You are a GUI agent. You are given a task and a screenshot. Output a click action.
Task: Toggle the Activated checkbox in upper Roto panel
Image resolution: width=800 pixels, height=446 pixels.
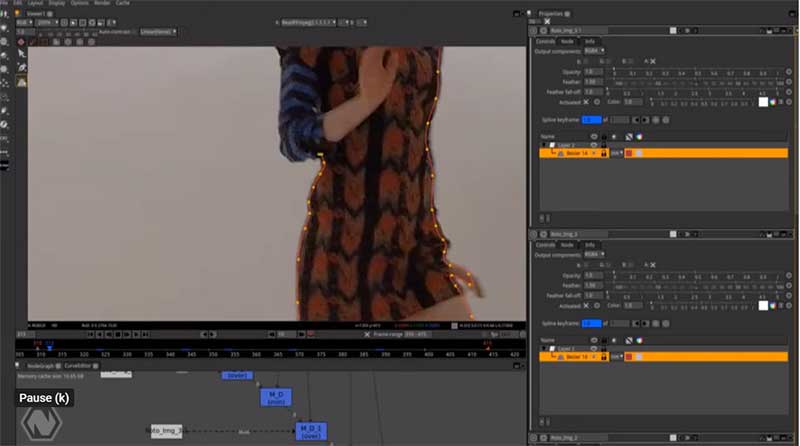click(x=586, y=101)
